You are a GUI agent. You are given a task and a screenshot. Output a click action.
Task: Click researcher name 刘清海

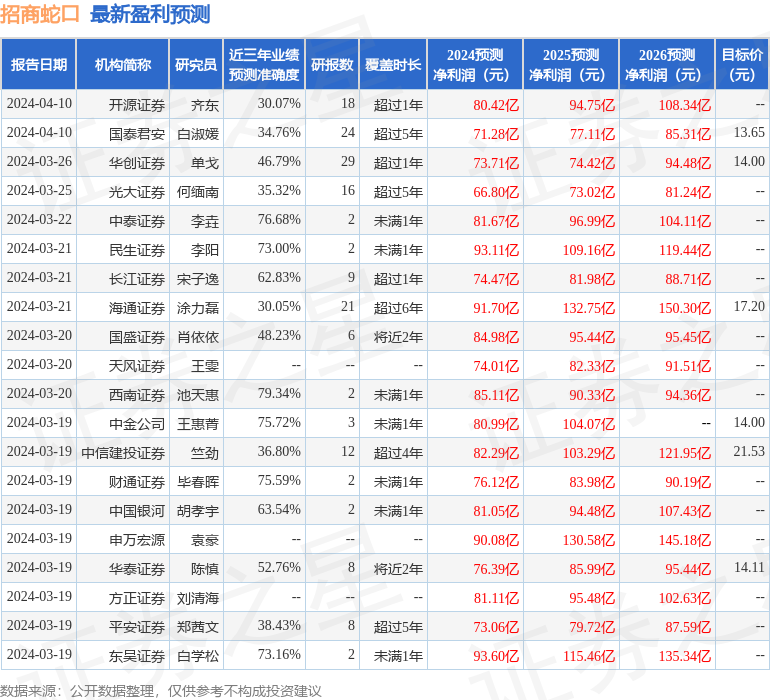(x=198, y=598)
